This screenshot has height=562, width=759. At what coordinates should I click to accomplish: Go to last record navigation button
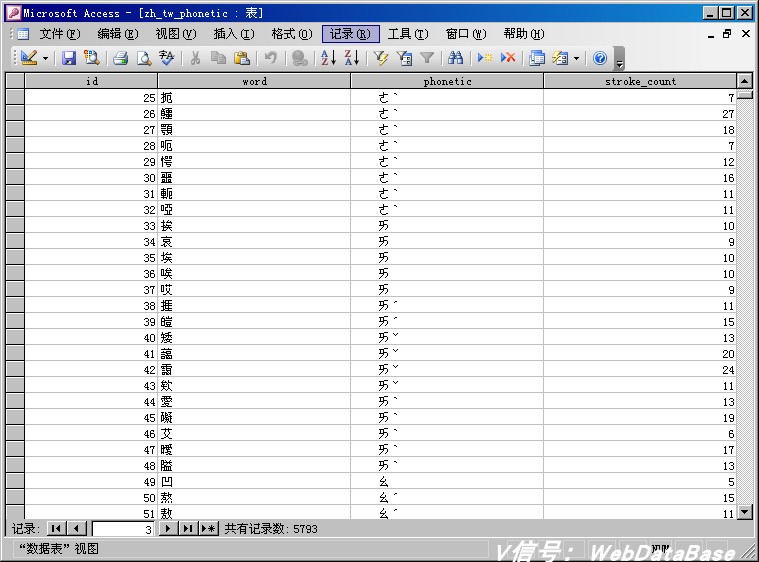click(x=188, y=529)
